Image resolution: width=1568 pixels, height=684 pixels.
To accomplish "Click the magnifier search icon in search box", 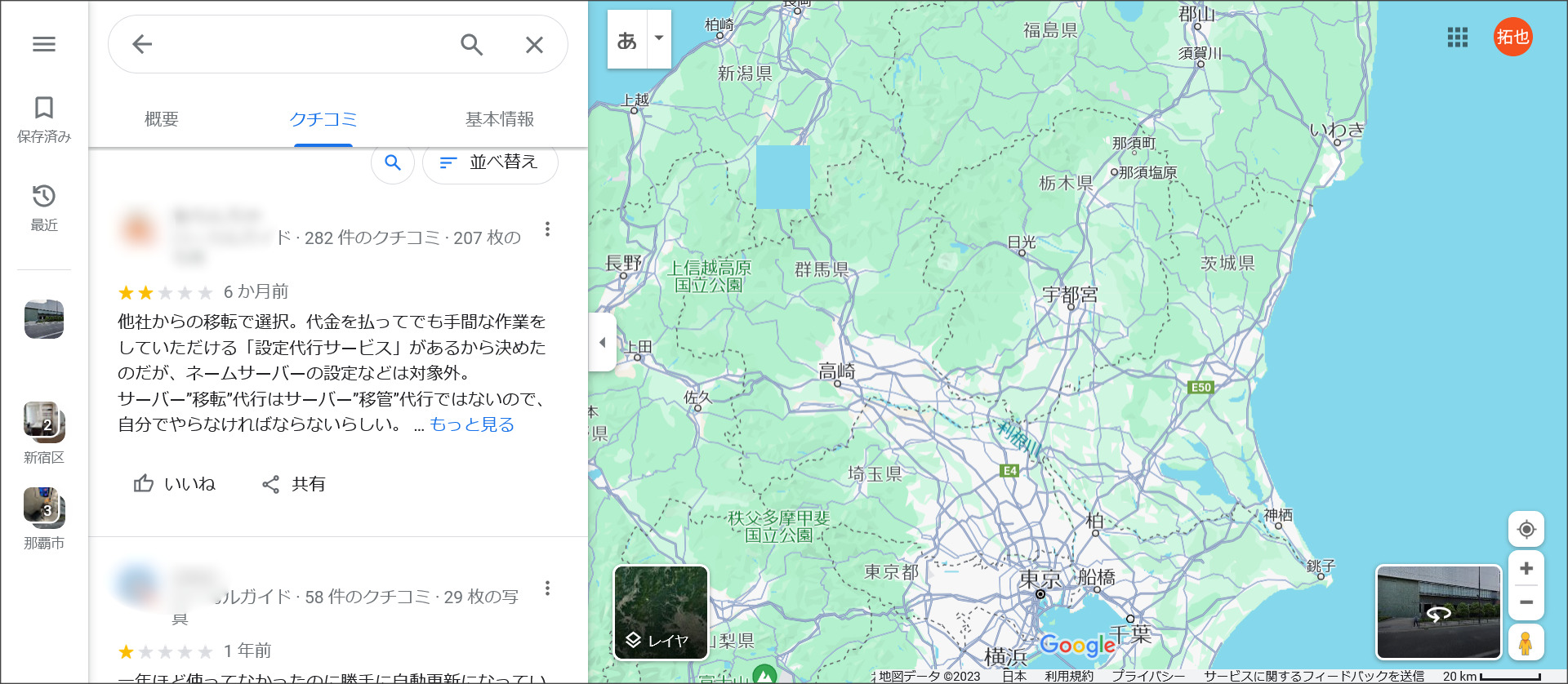I will tap(472, 44).
